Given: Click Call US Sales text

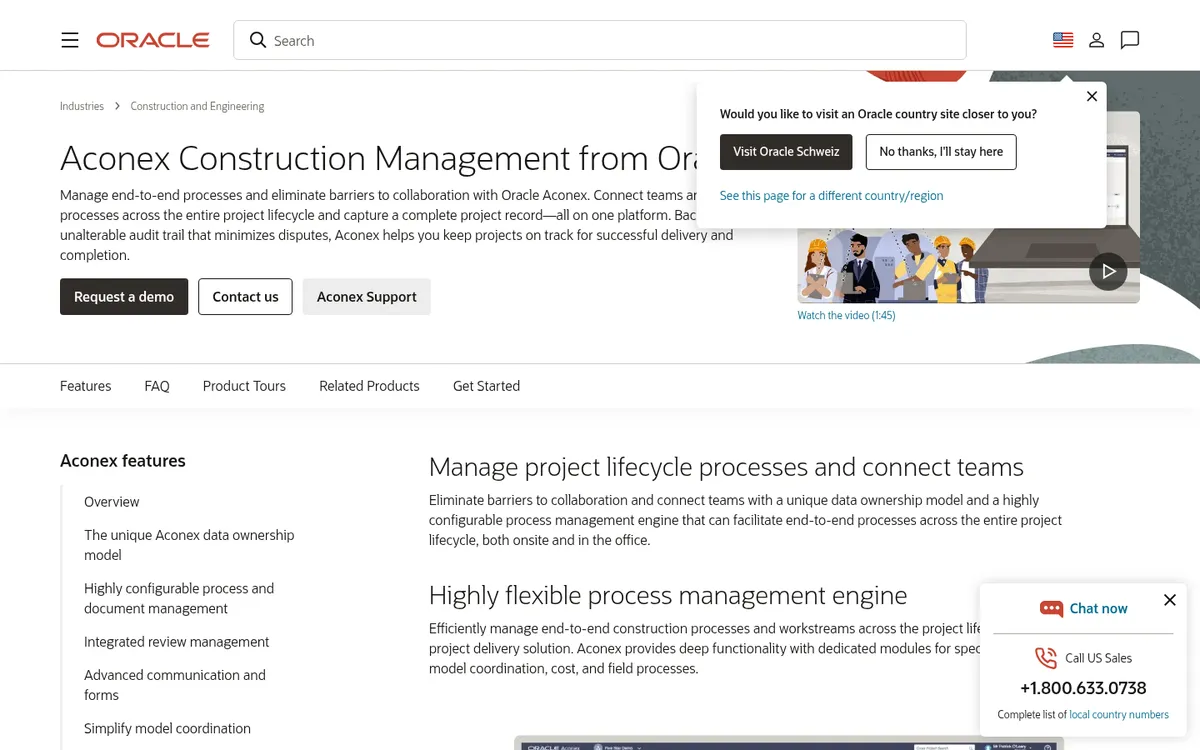Looking at the screenshot, I should click(1098, 658).
